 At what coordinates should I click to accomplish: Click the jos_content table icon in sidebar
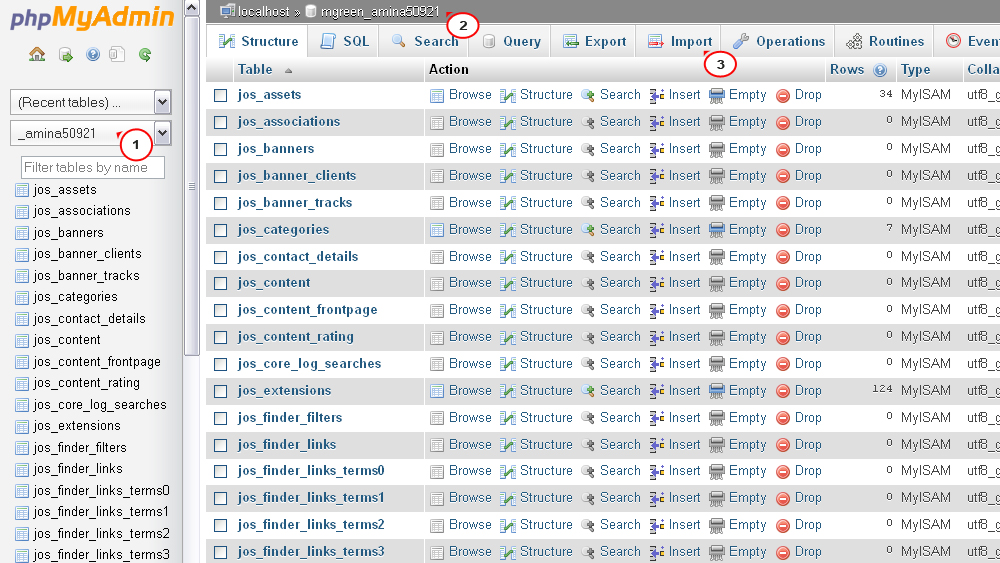coord(22,340)
